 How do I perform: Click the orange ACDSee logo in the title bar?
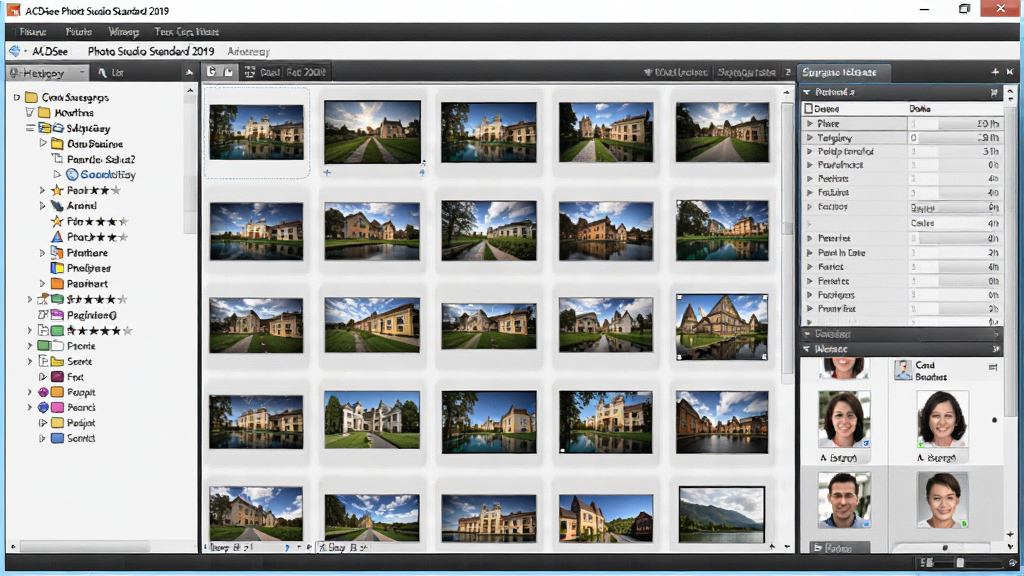point(13,10)
